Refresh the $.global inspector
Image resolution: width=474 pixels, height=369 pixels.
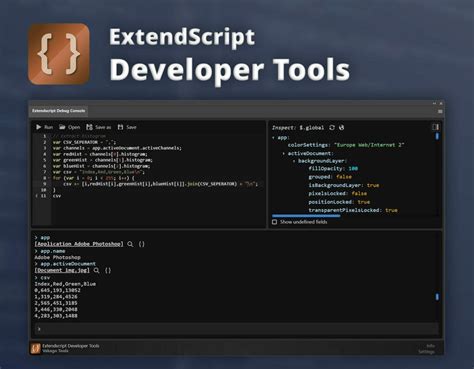[332, 127]
